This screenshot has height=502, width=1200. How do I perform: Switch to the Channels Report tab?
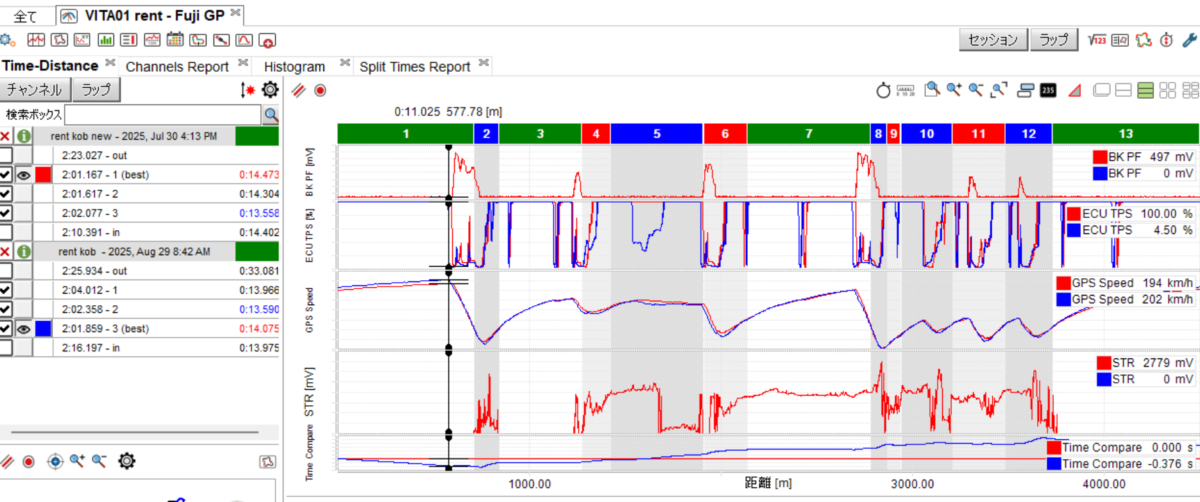(177, 66)
